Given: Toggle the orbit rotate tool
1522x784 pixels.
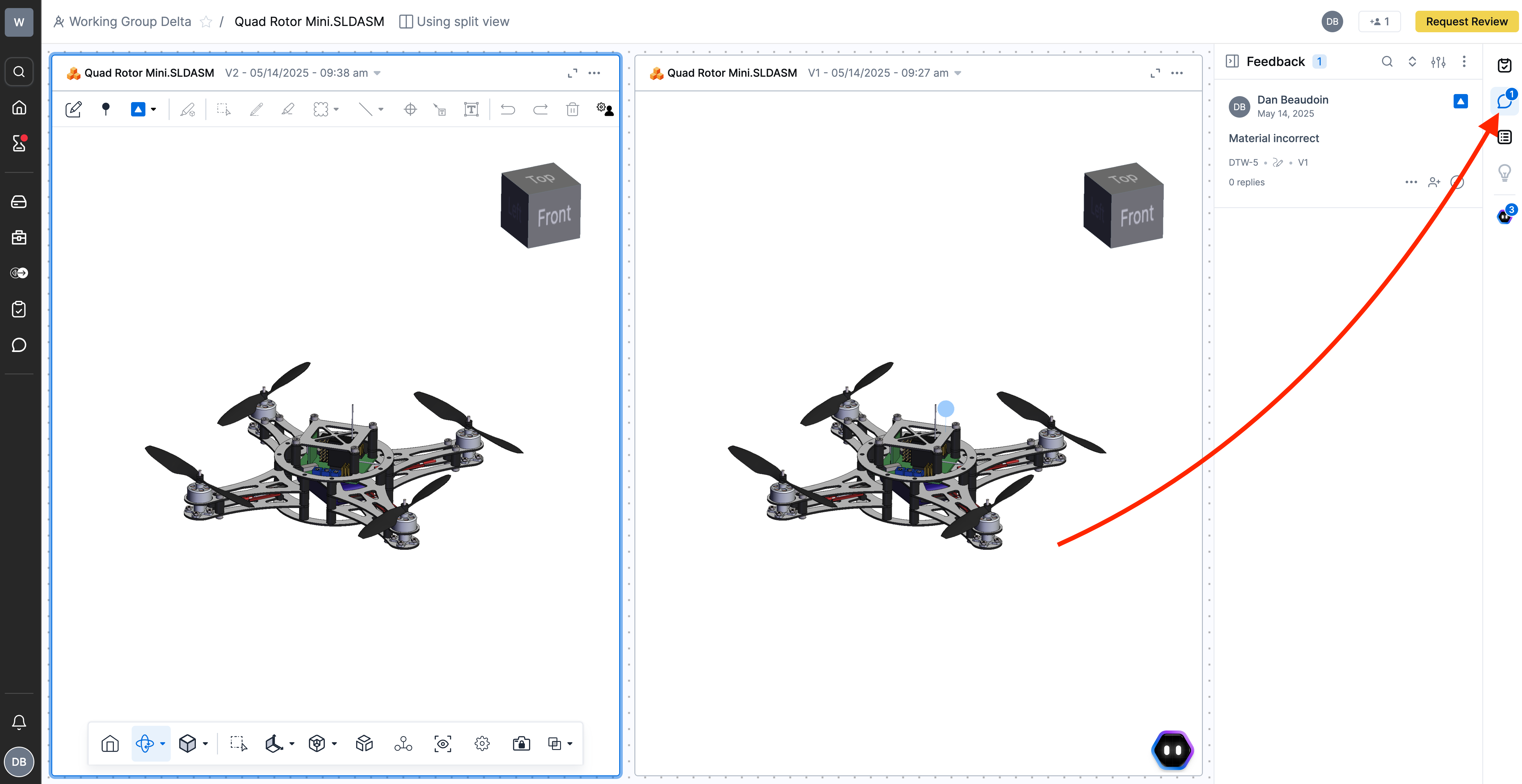Looking at the screenshot, I should [145, 743].
